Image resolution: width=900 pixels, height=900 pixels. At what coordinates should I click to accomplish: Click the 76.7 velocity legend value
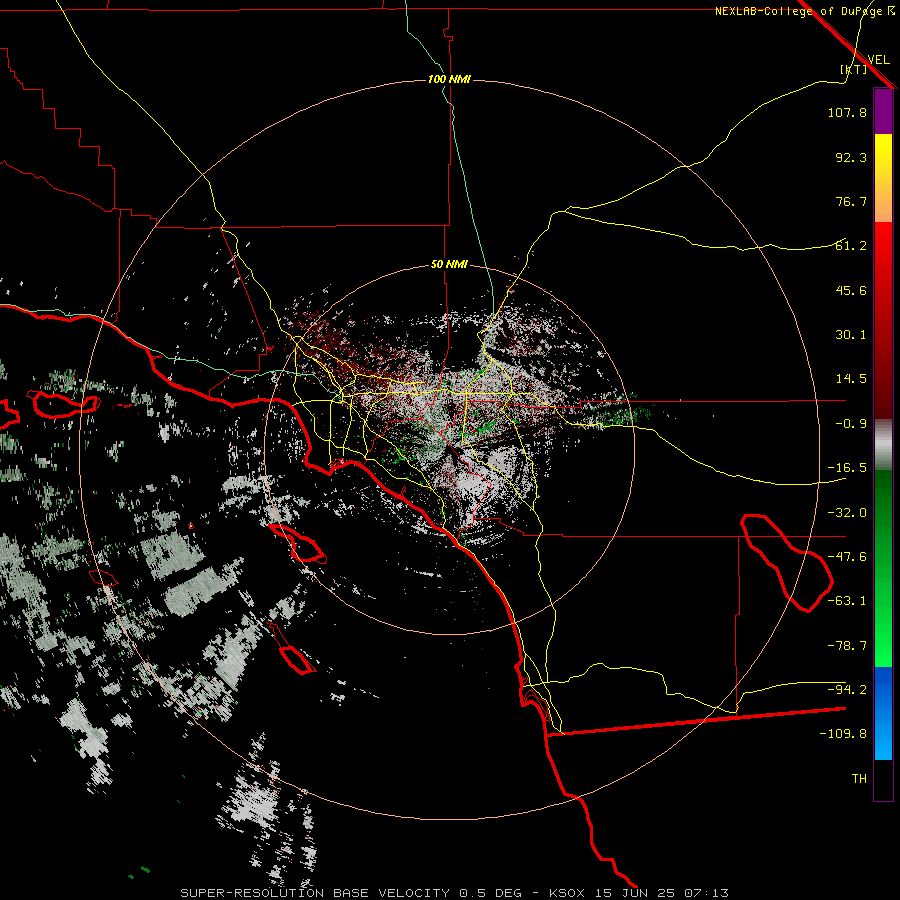851,201
